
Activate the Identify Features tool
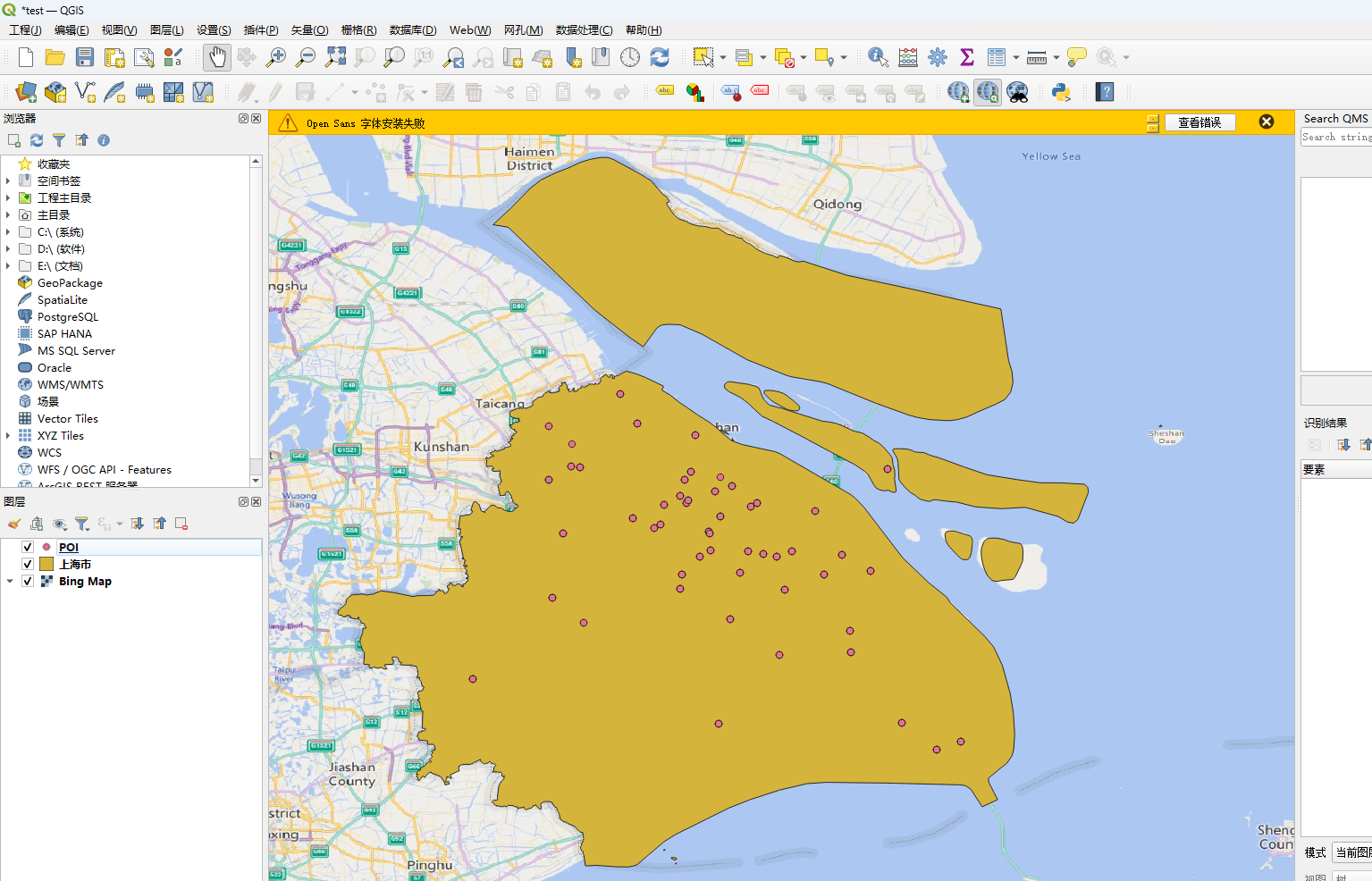878,57
